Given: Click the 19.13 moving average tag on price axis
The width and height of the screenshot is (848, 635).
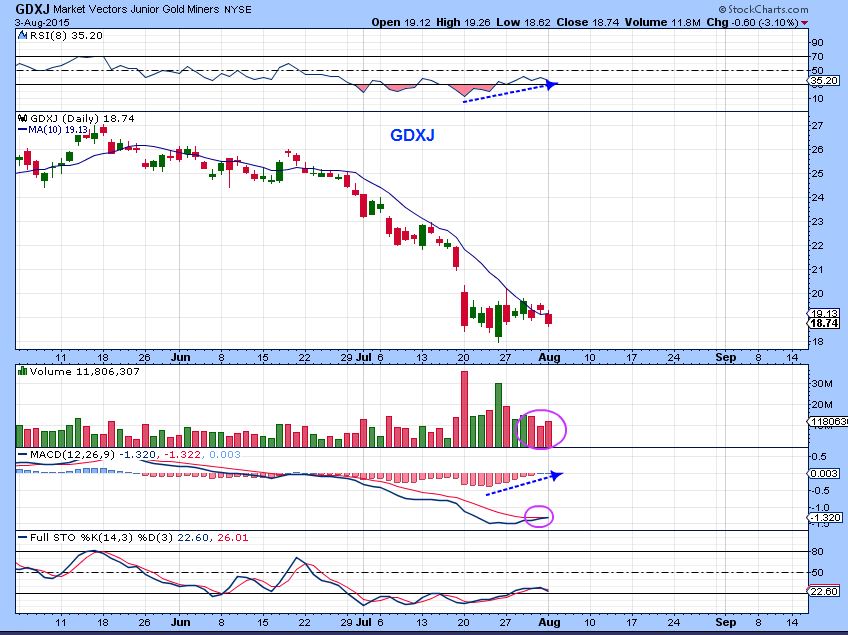Looking at the screenshot, I should click(x=825, y=313).
